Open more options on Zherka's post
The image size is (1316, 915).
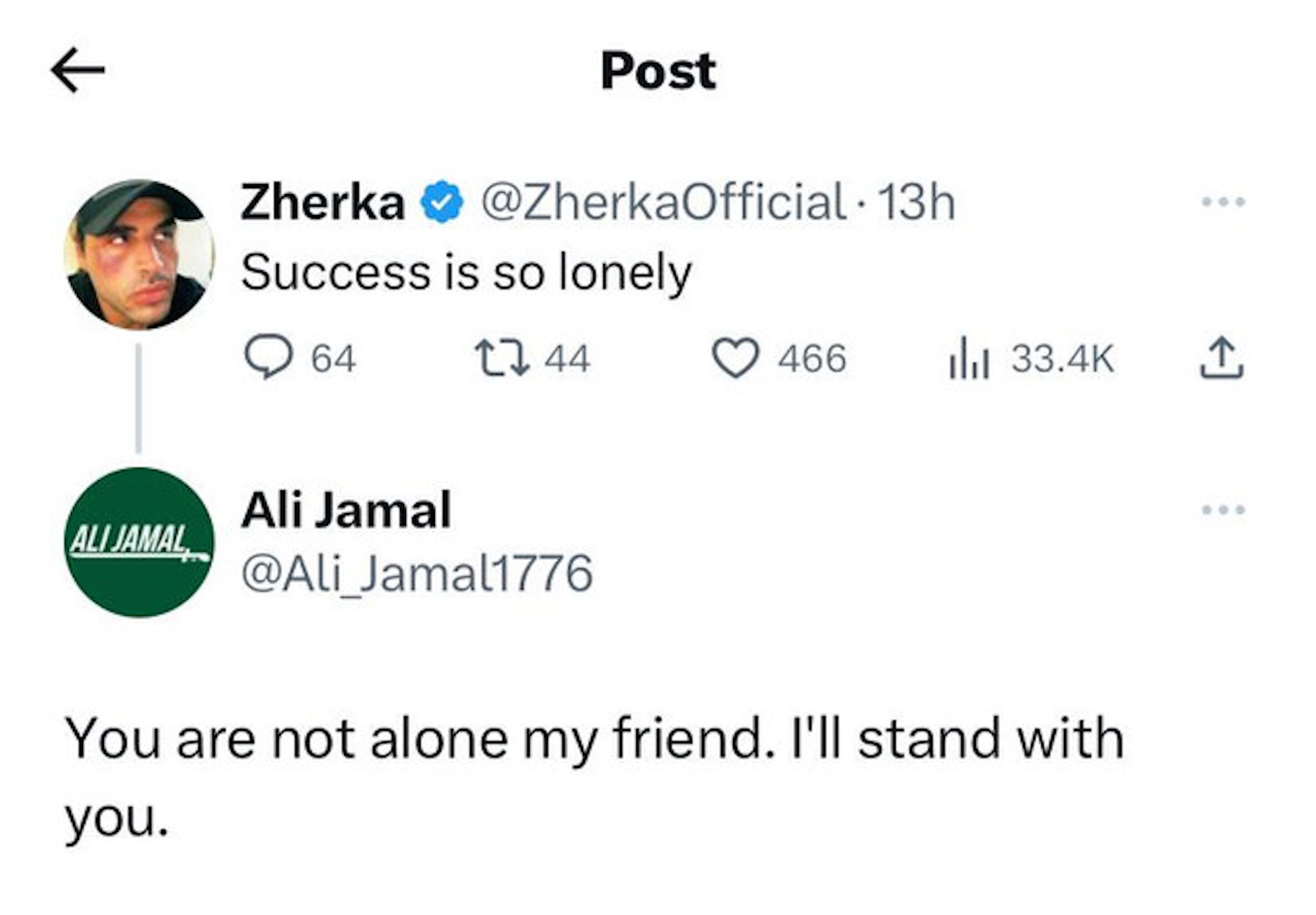pyautogui.click(x=1223, y=202)
